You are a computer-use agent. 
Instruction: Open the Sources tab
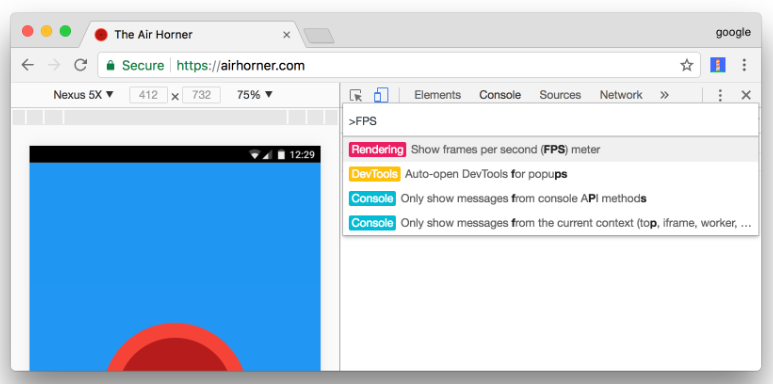(x=560, y=95)
